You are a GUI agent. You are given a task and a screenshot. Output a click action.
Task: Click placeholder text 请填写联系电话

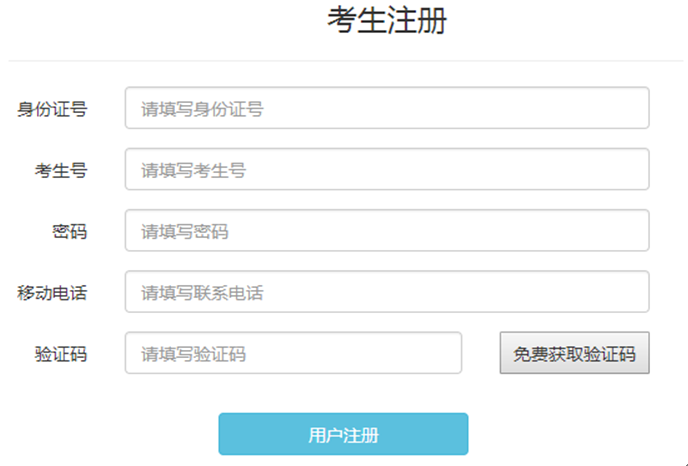click(202, 292)
